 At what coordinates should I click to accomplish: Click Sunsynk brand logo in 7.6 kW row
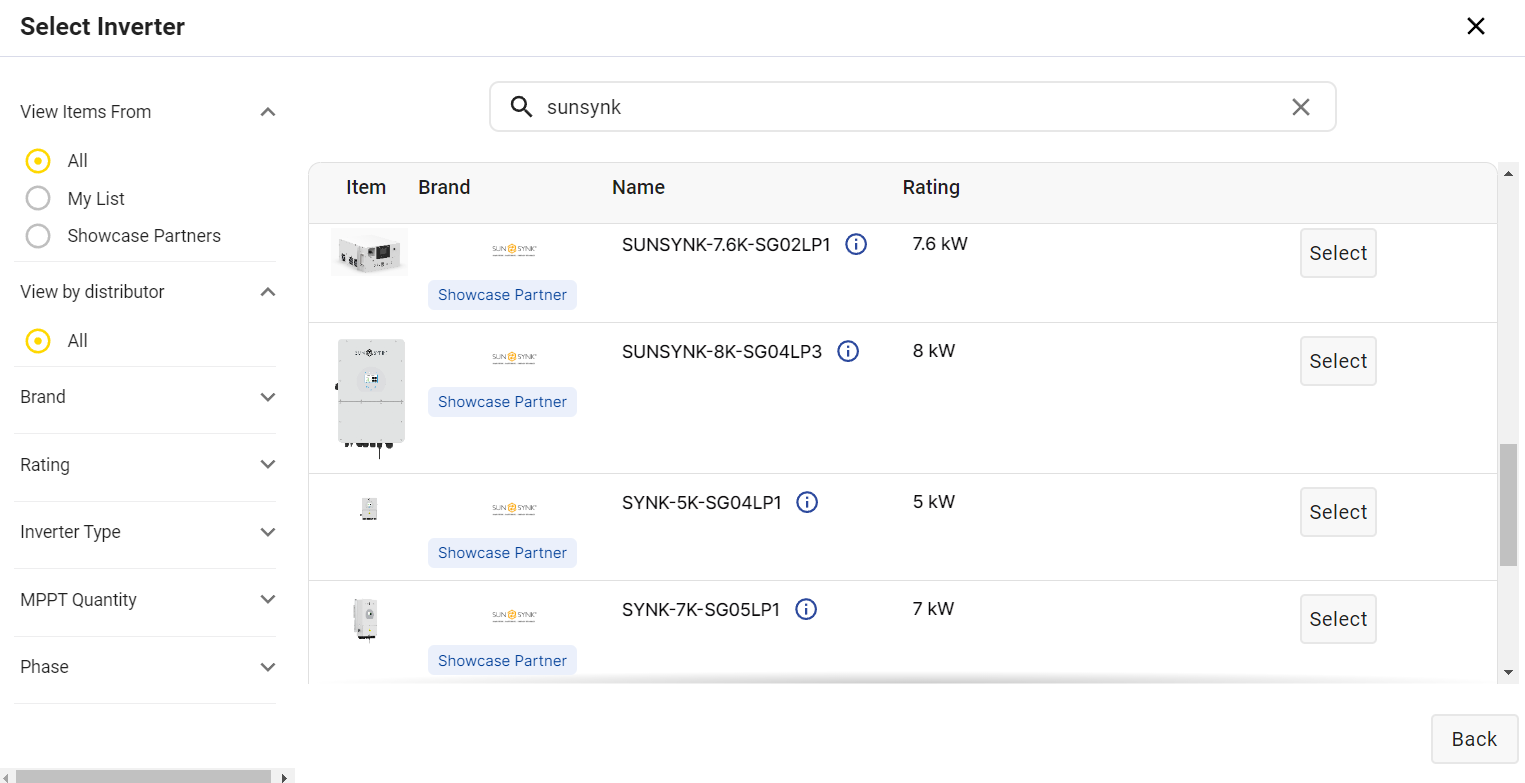click(x=515, y=249)
